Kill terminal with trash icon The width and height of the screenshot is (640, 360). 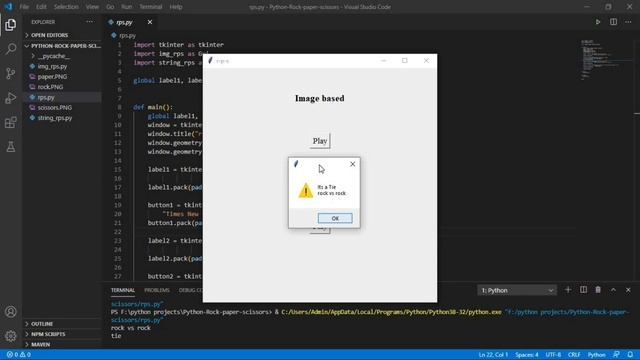pos(598,290)
